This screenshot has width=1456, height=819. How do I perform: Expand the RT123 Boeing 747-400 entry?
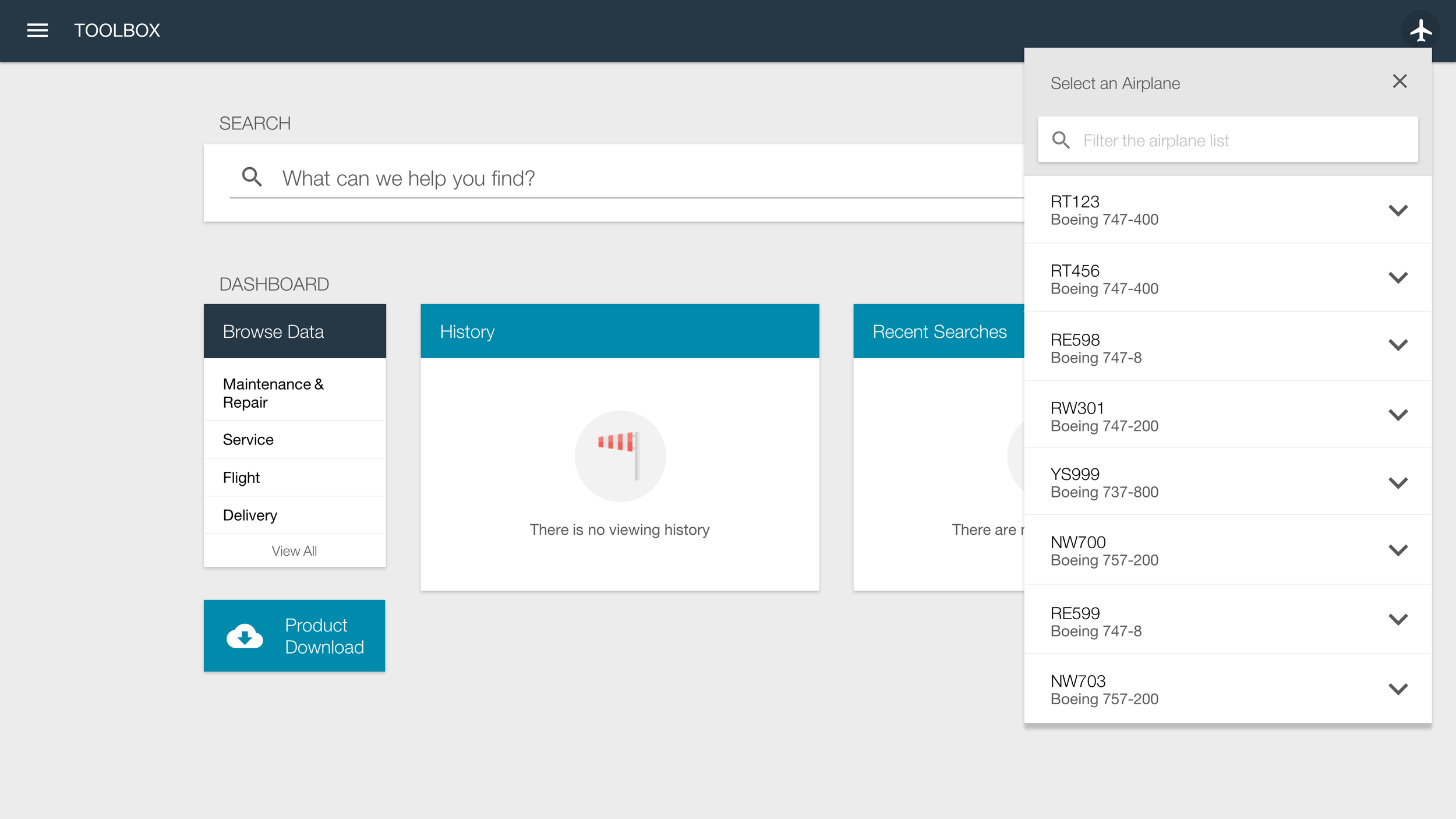coord(1397,210)
